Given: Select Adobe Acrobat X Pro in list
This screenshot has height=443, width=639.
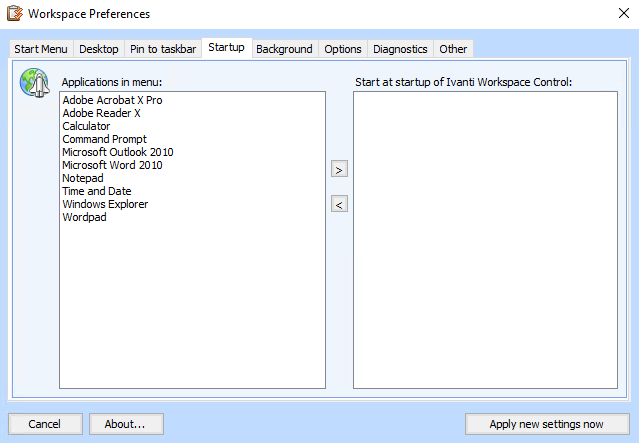Looking at the screenshot, I should (x=112, y=100).
